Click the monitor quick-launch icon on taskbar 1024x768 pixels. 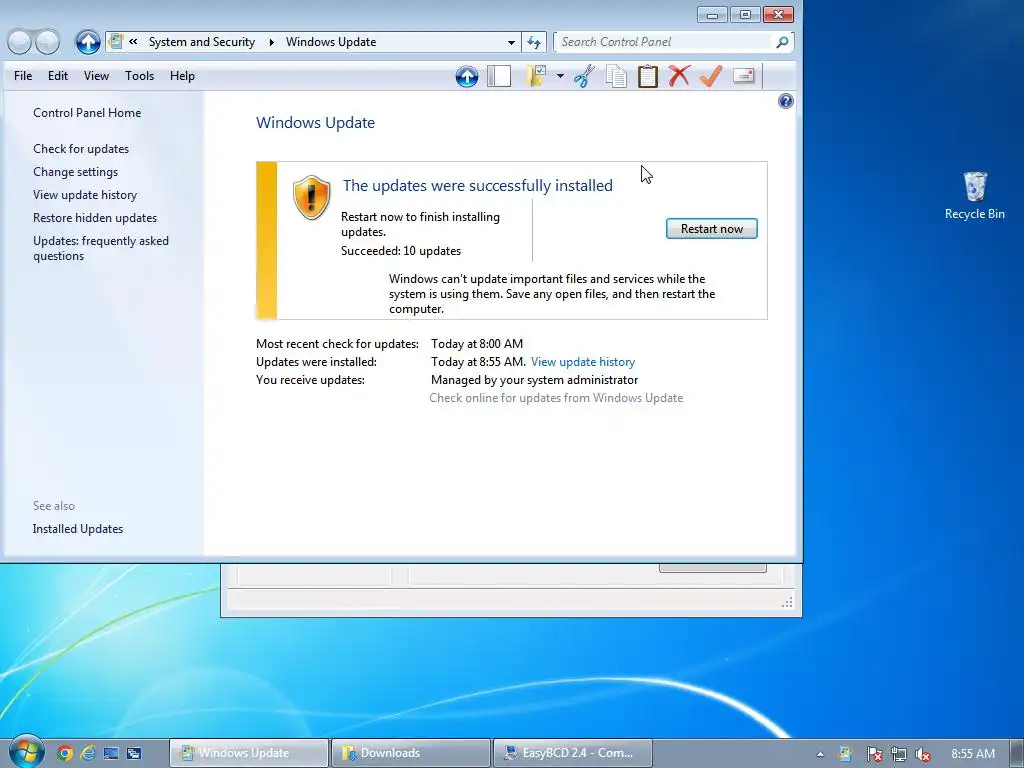111,753
